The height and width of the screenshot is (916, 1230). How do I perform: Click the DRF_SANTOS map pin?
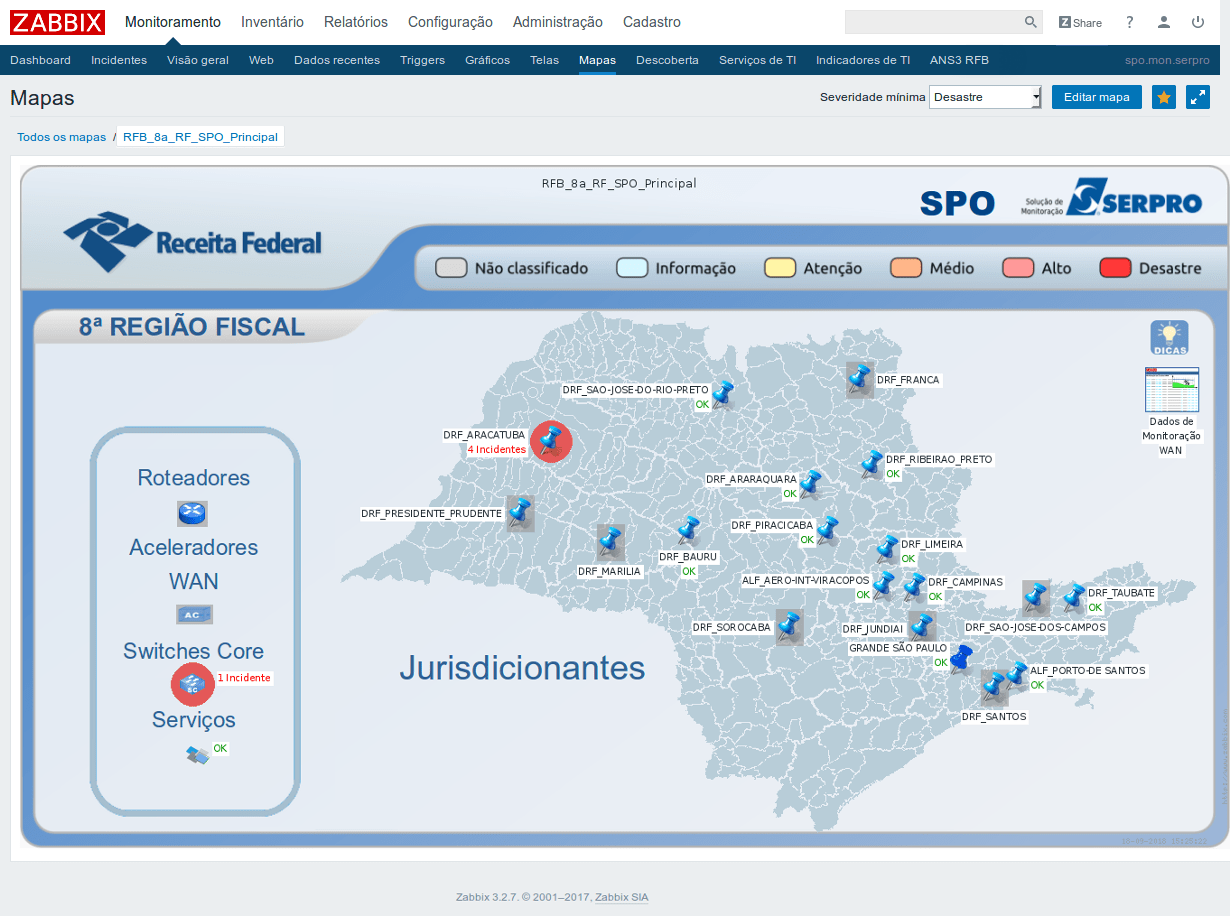(x=994, y=688)
